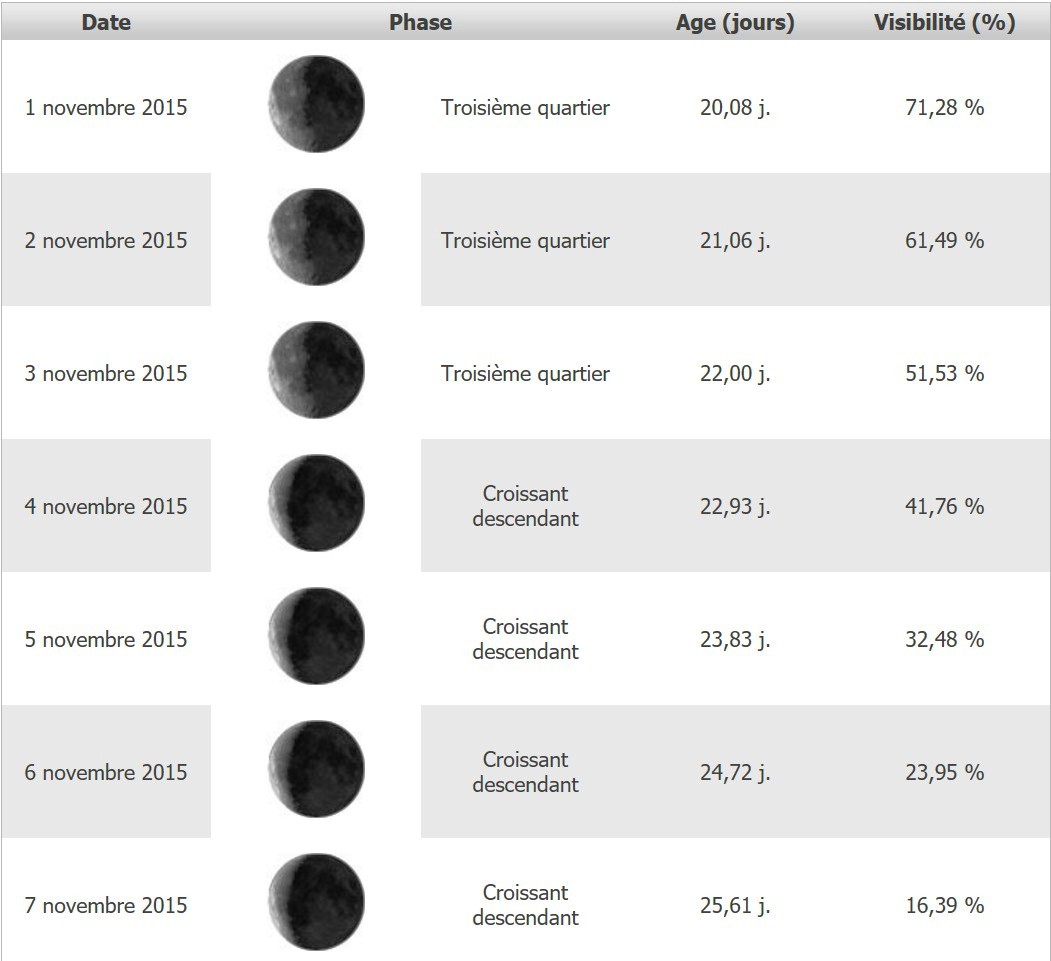The image size is (1051, 961).
Task: Select the visibility value 23,95 %
Action: tap(944, 772)
